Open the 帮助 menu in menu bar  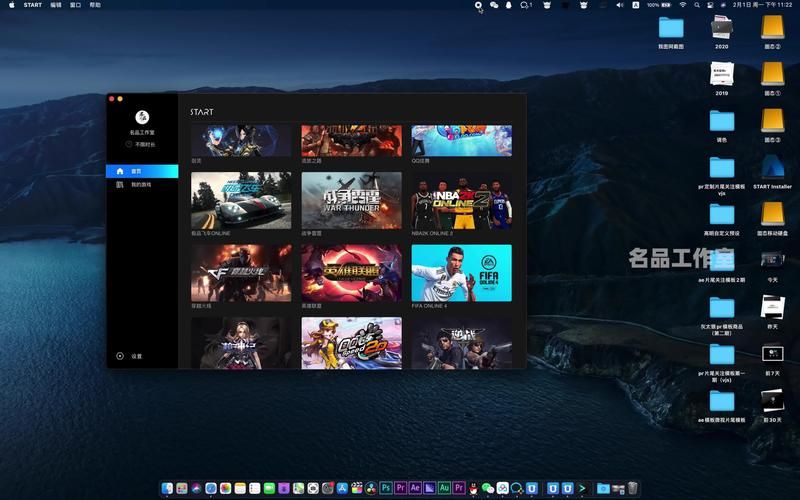pos(95,5)
